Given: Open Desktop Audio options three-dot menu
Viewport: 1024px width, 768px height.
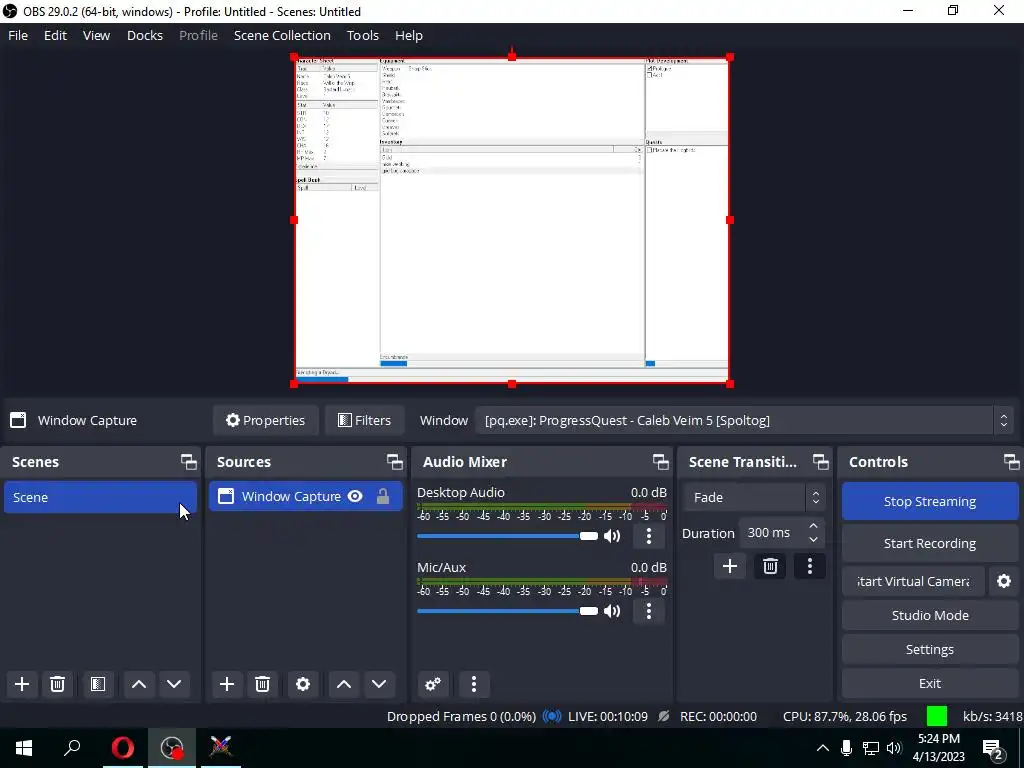Looking at the screenshot, I should [x=648, y=536].
